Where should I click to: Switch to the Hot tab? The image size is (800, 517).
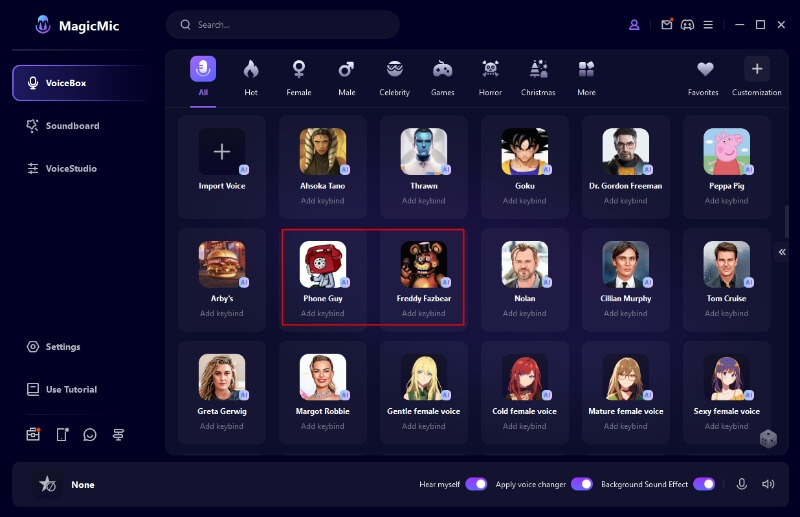pos(251,77)
